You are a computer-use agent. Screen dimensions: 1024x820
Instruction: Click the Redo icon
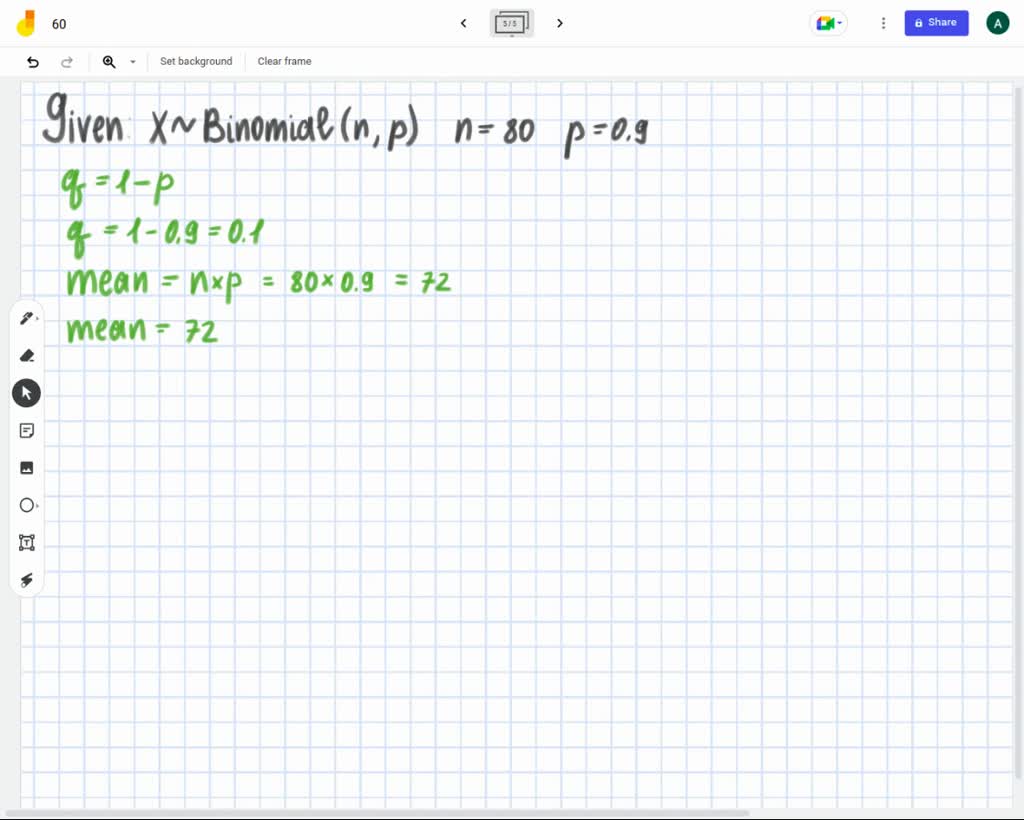[x=67, y=61]
